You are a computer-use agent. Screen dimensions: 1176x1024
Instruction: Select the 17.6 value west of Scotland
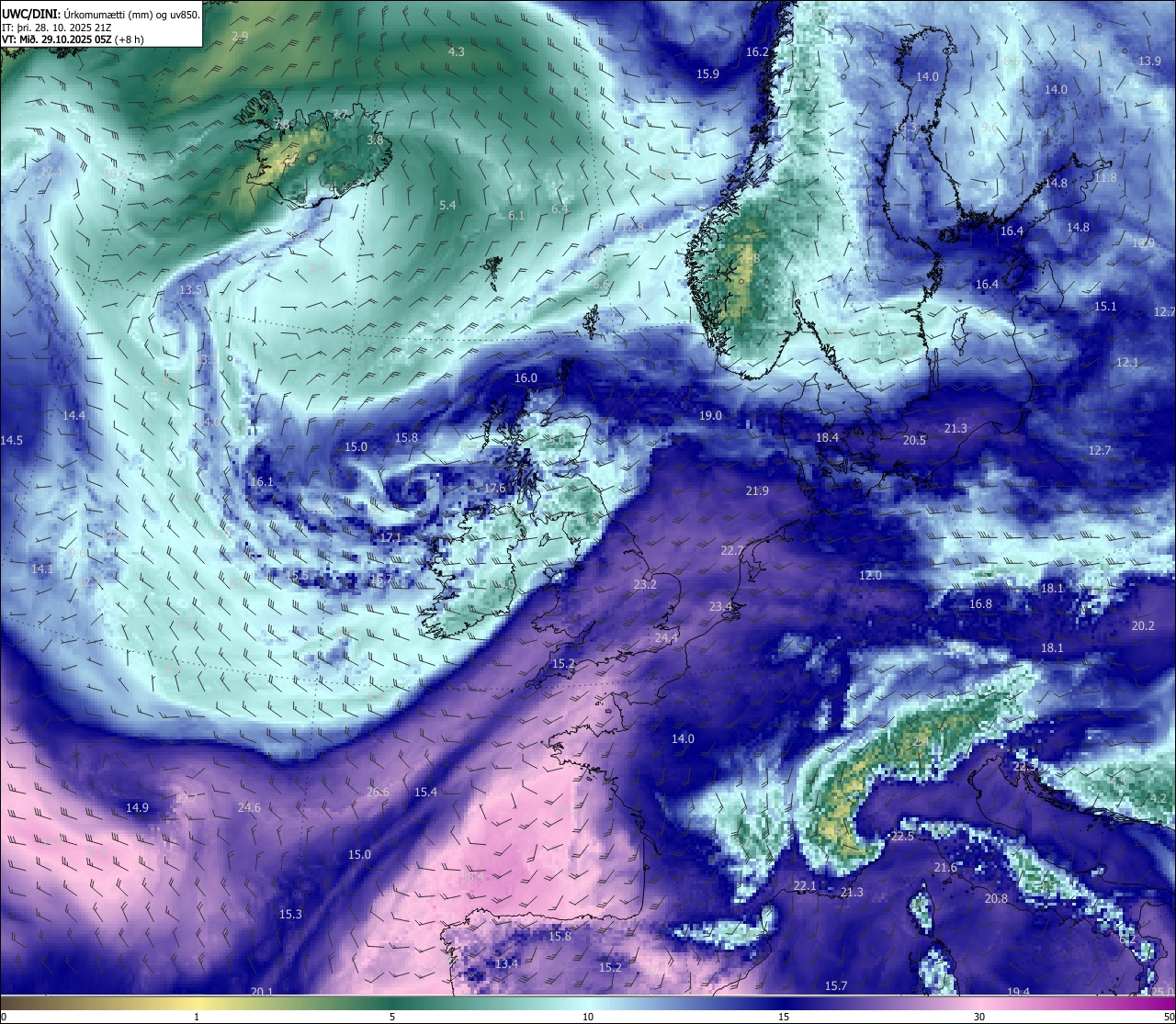click(494, 489)
